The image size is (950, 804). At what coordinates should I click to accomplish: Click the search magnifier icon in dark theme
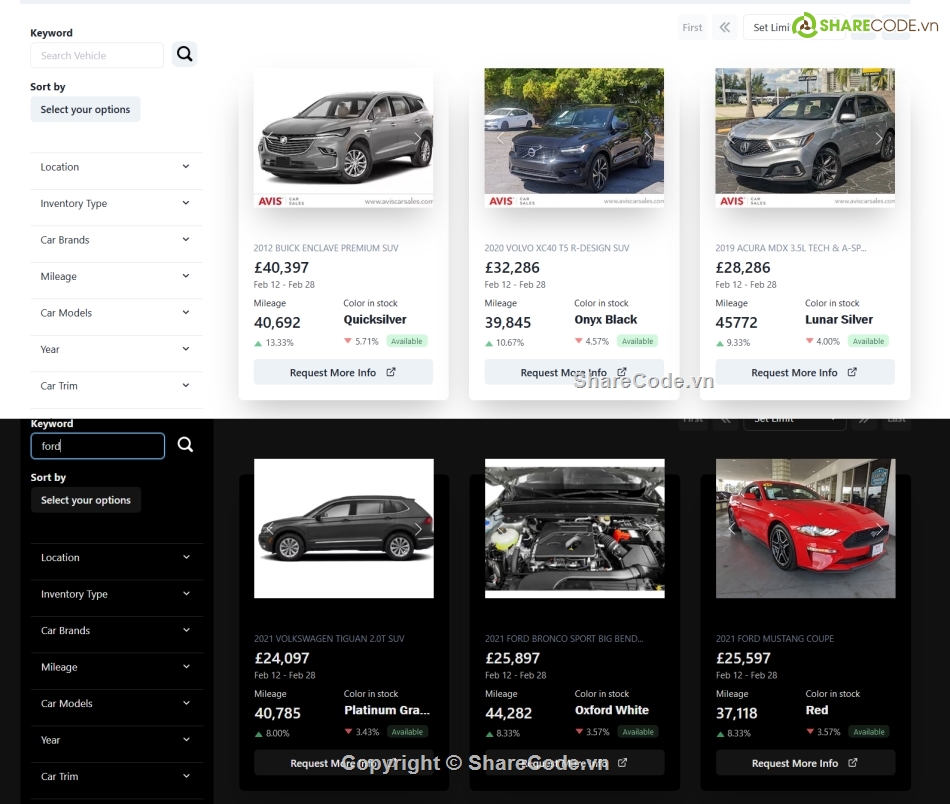click(x=185, y=445)
